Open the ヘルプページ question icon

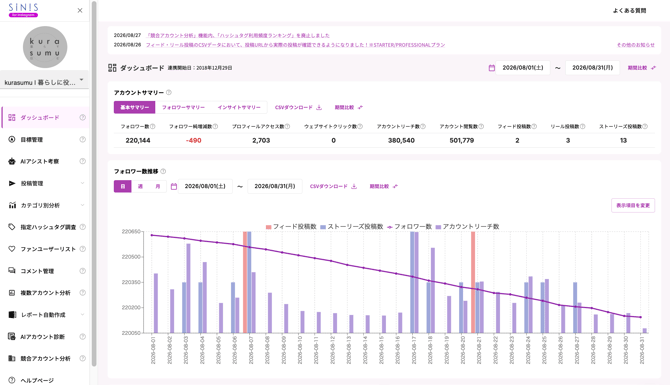(x=12, y=380)
